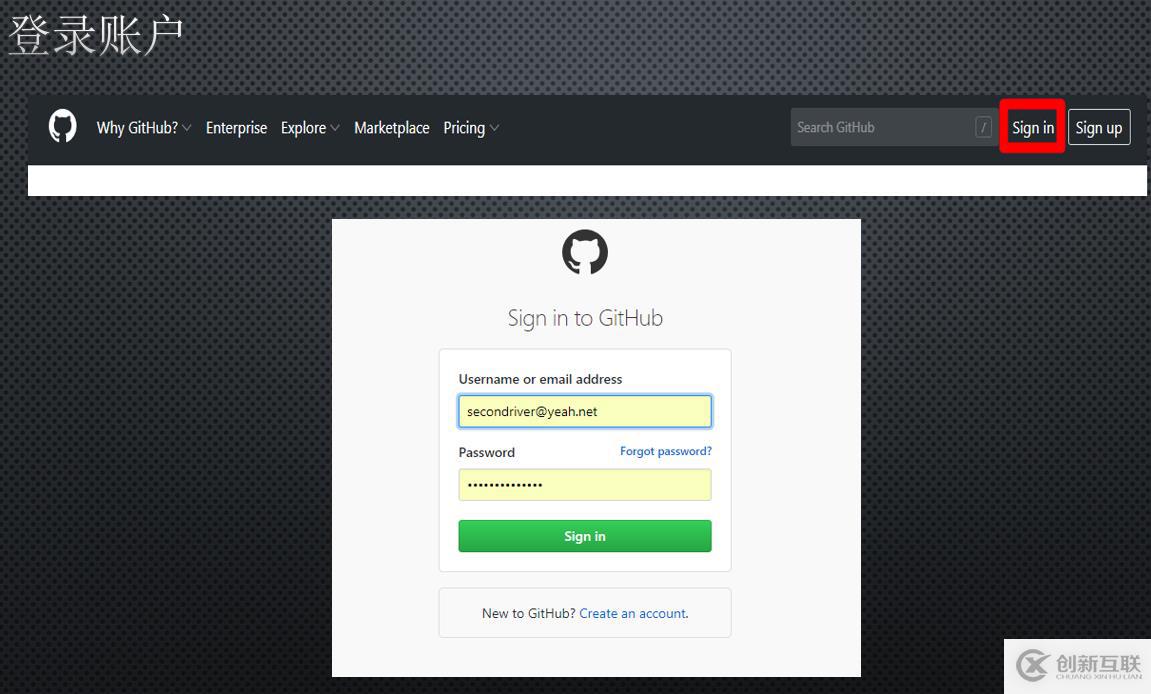Click the New to GitHub? text
The image size is (1151, 694).
click(529, 613)
